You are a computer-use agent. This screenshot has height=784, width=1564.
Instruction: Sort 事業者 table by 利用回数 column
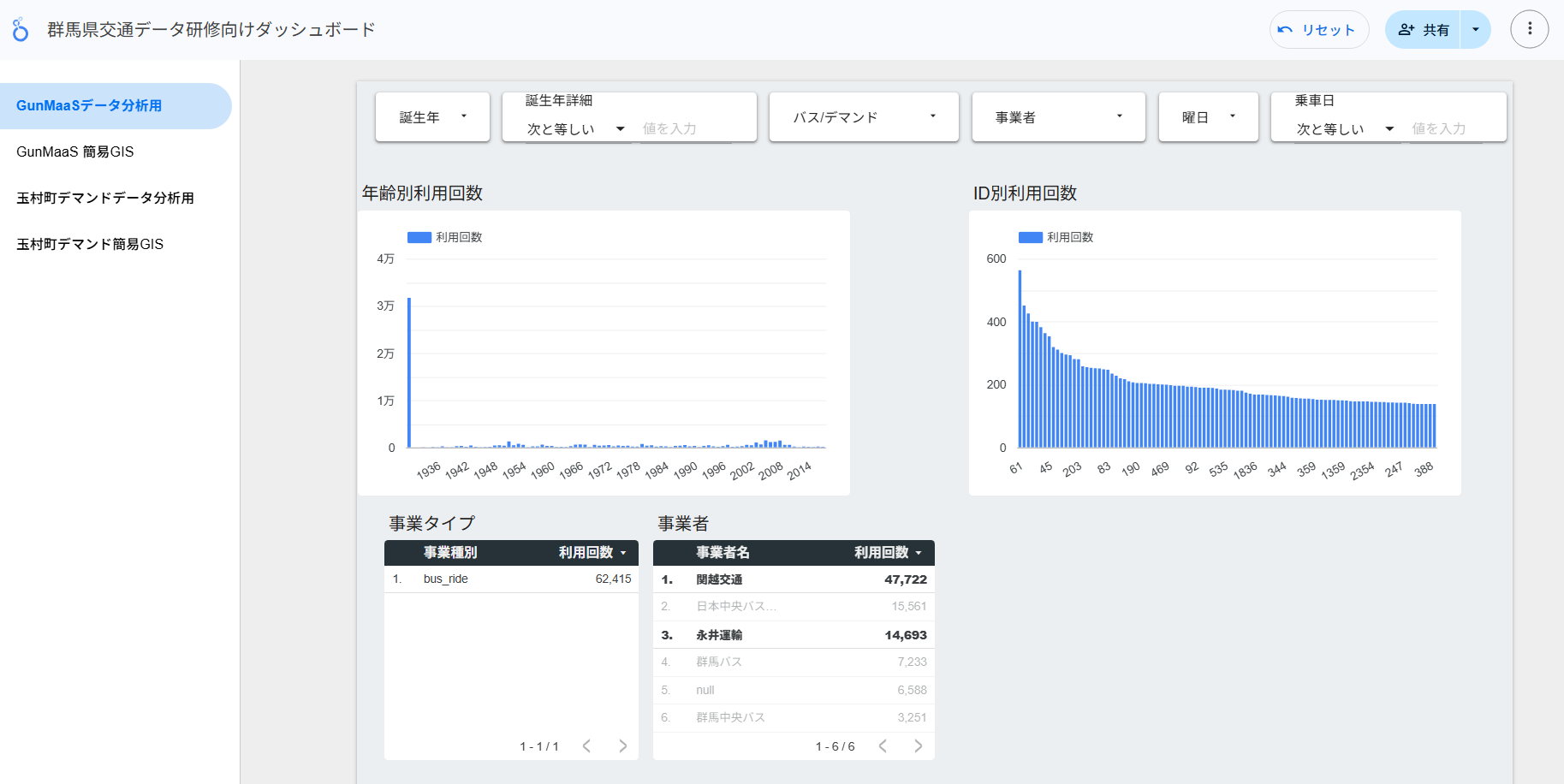pos(887,553)
